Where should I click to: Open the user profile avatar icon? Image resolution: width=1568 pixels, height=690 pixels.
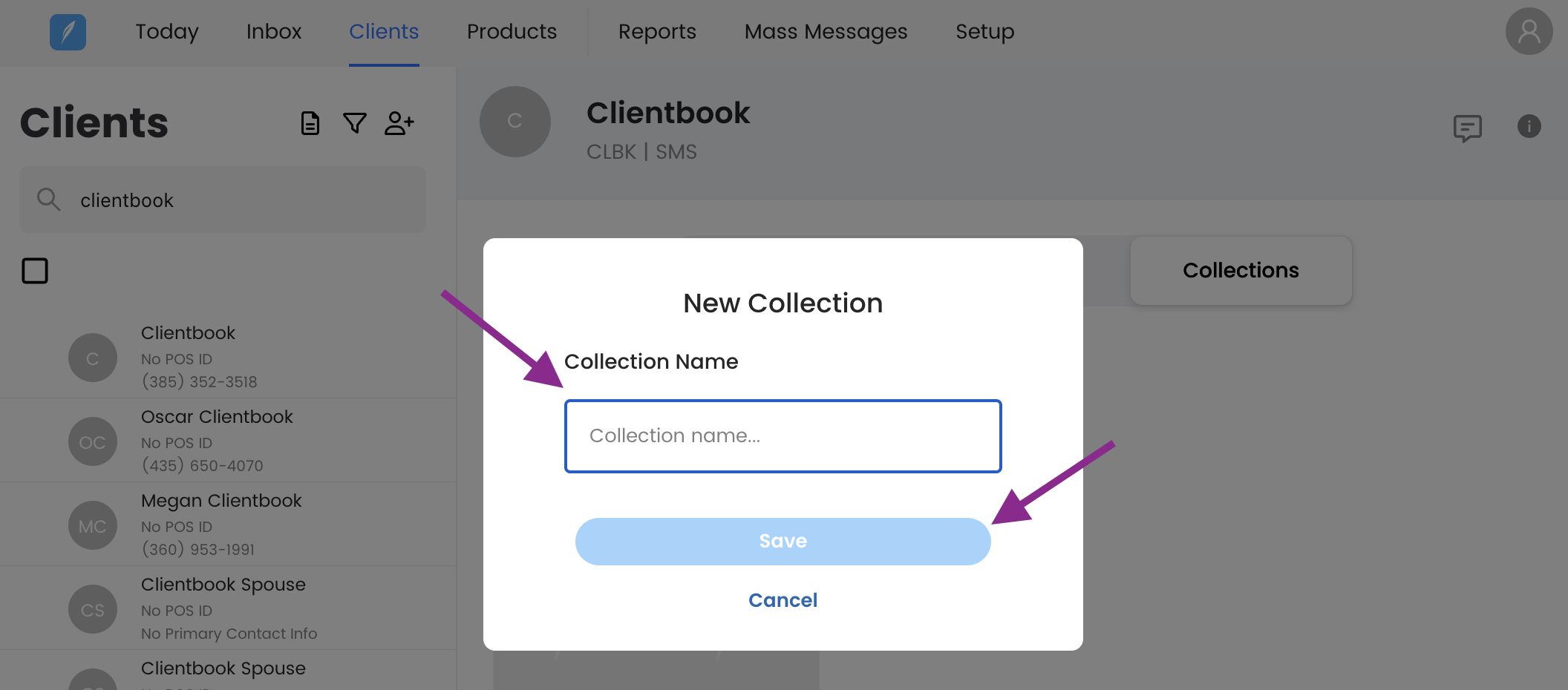pos(1529,31)
